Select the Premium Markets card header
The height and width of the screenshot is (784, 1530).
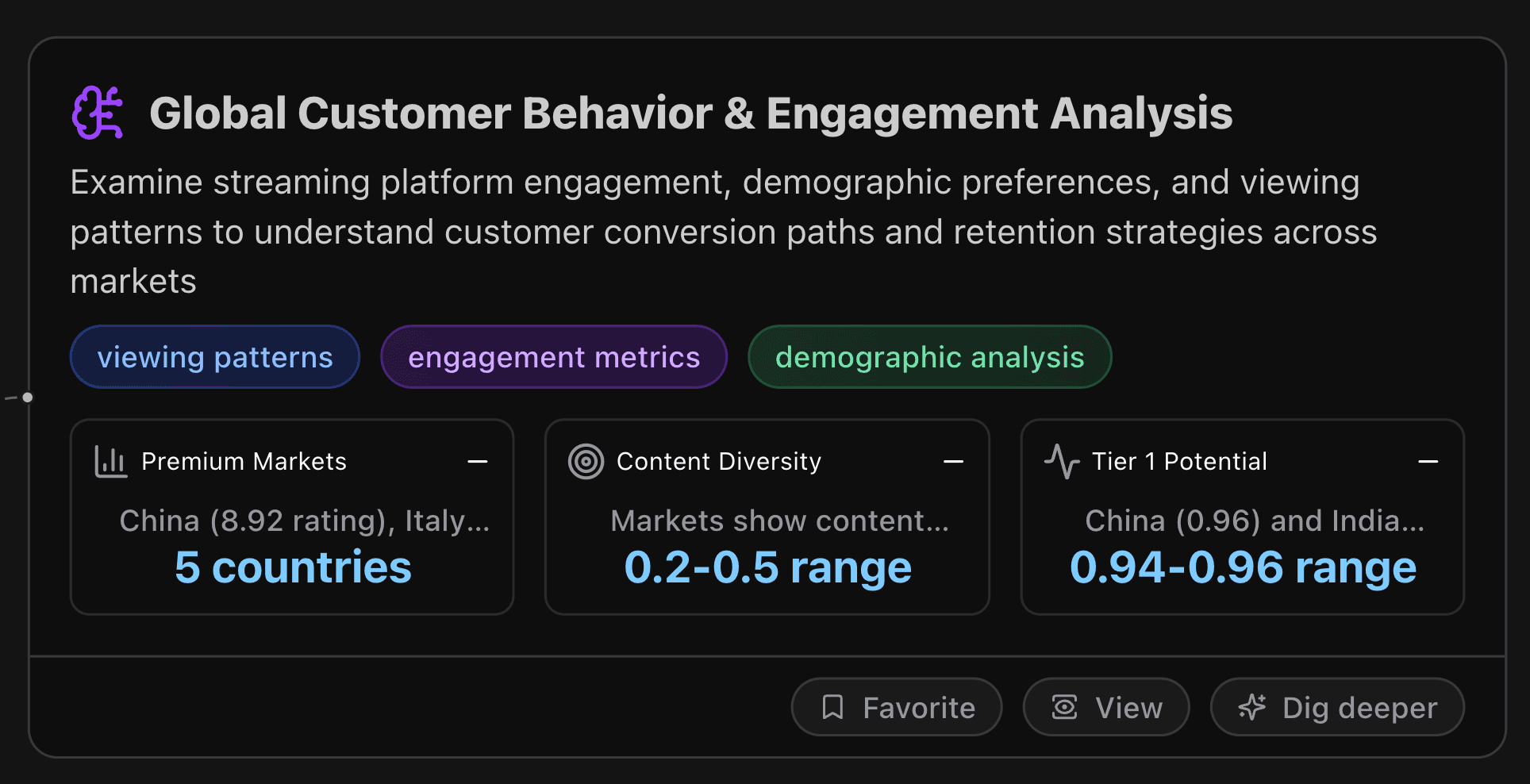[244, 461]
